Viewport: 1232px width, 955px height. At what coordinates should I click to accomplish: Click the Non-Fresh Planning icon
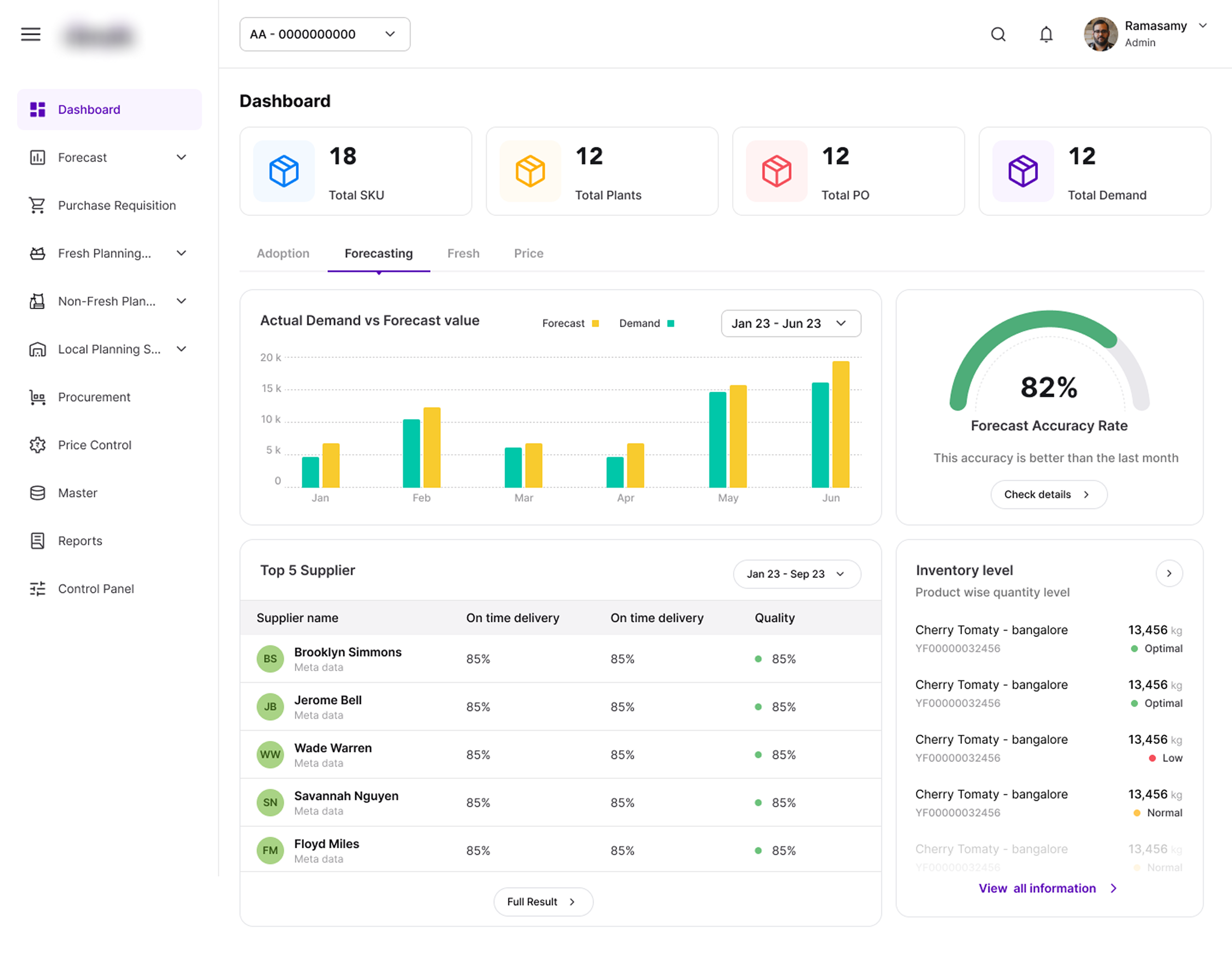point(38,301)
